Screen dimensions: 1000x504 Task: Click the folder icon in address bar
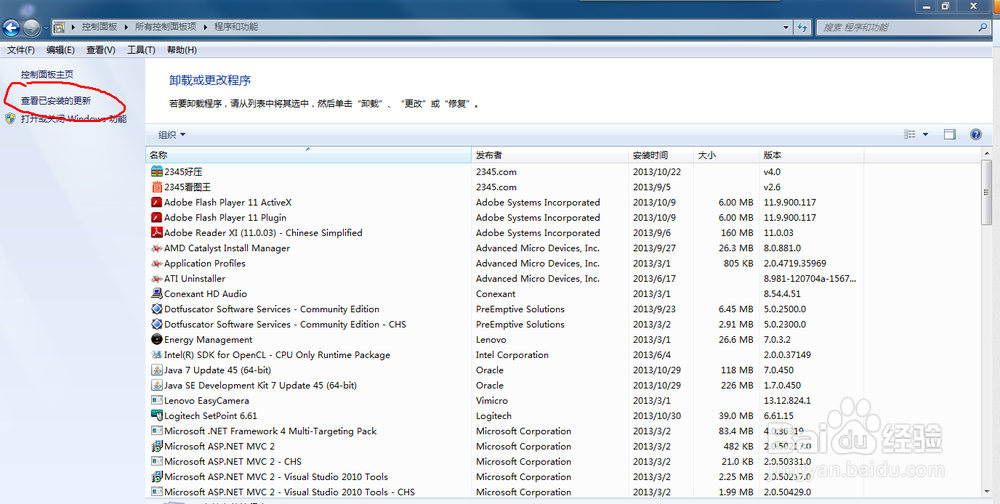(x=59, y=27)
